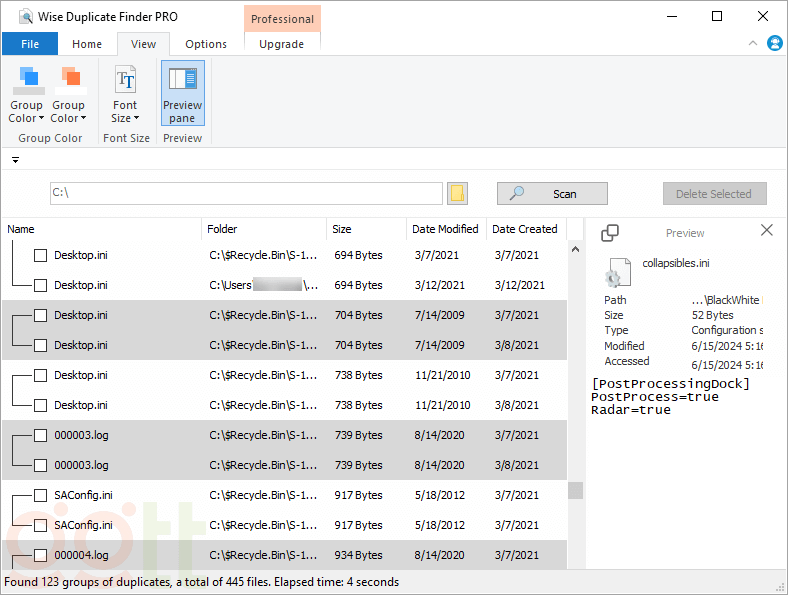Open the first Group Color dropdown arrow
The height and width of the screenshot is (595, 788).
[42, 119]
